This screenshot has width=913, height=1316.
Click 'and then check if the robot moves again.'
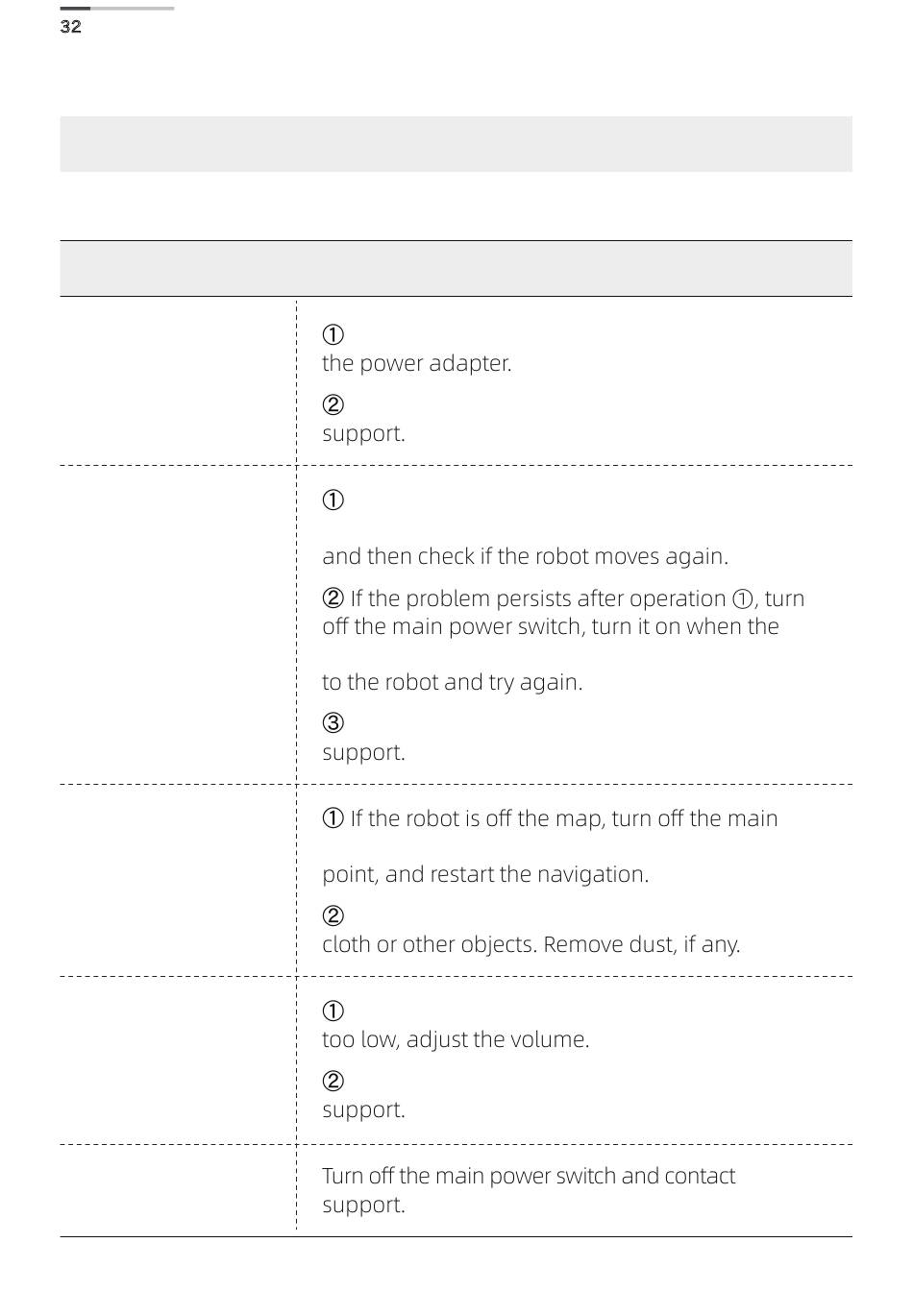(x=526, y=556)
